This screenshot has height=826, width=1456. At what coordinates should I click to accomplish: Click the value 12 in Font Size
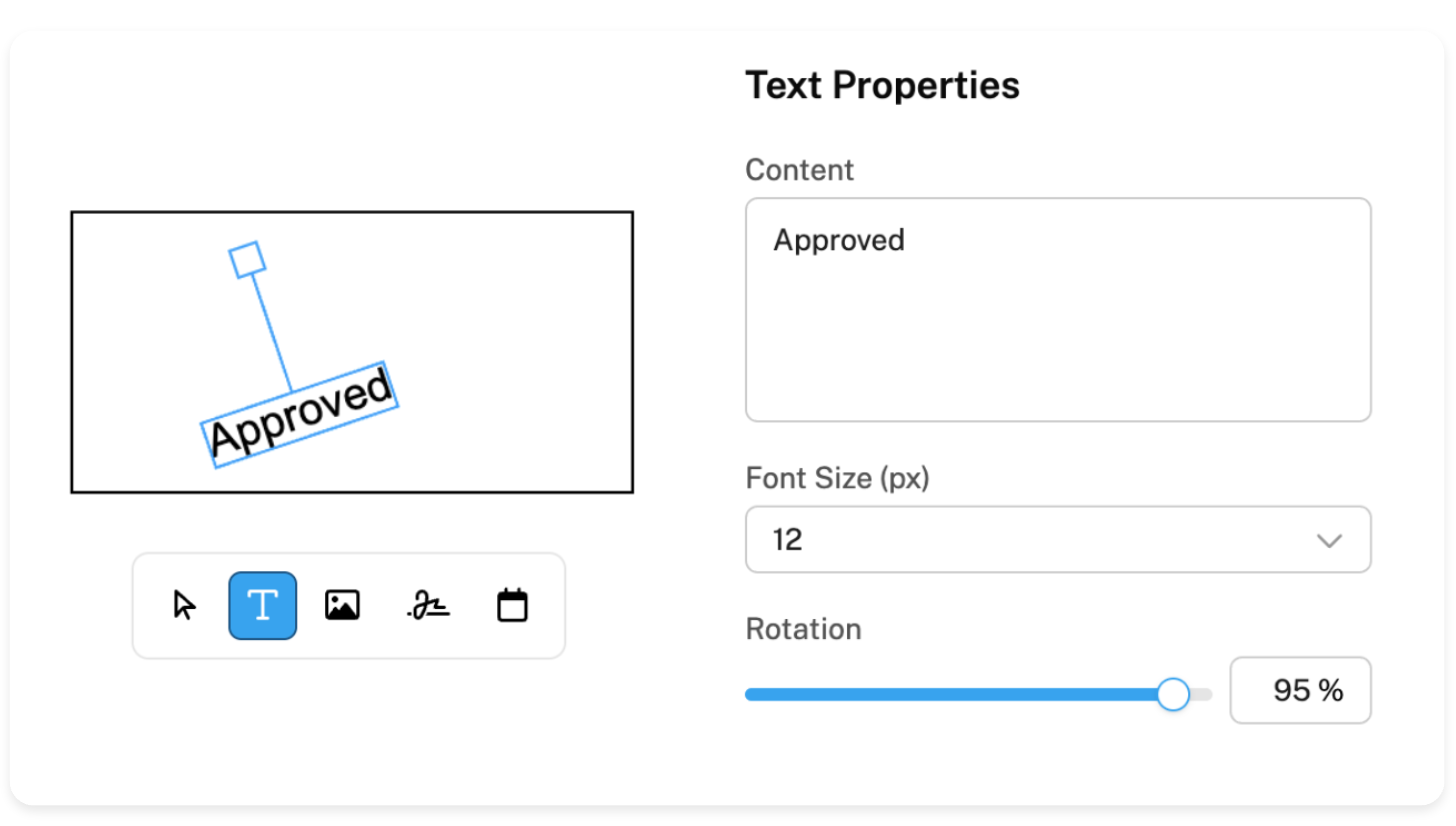[x=788, y=541]
